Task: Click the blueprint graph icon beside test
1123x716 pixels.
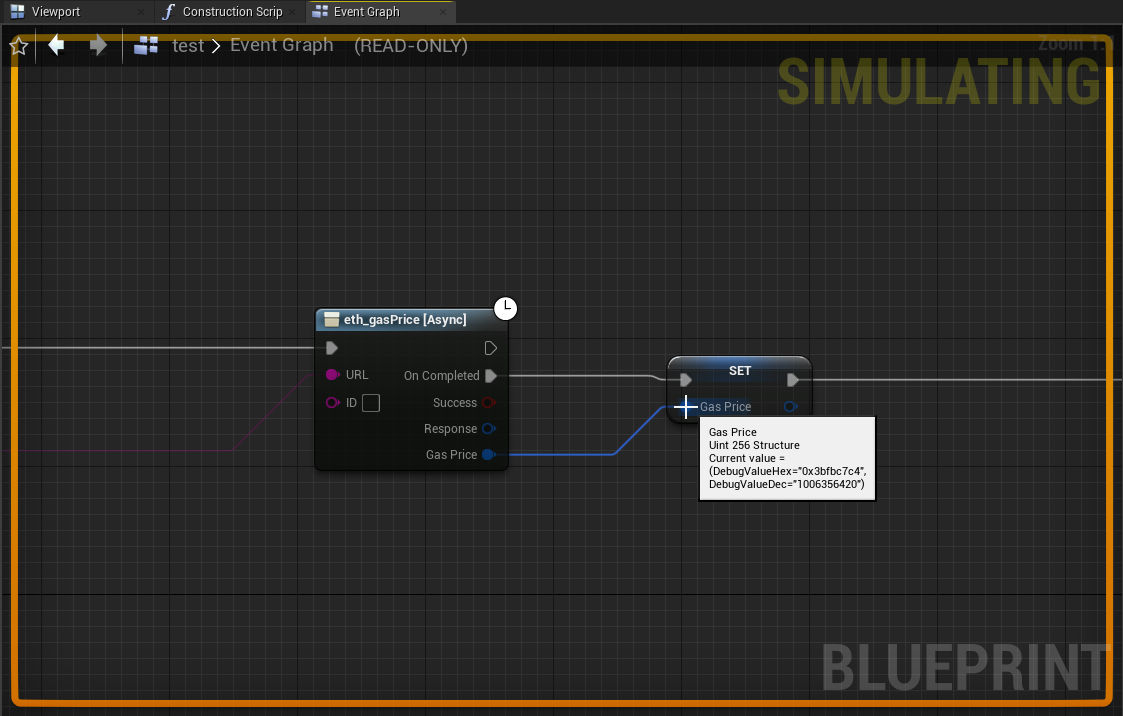Action: pos(147,45)
